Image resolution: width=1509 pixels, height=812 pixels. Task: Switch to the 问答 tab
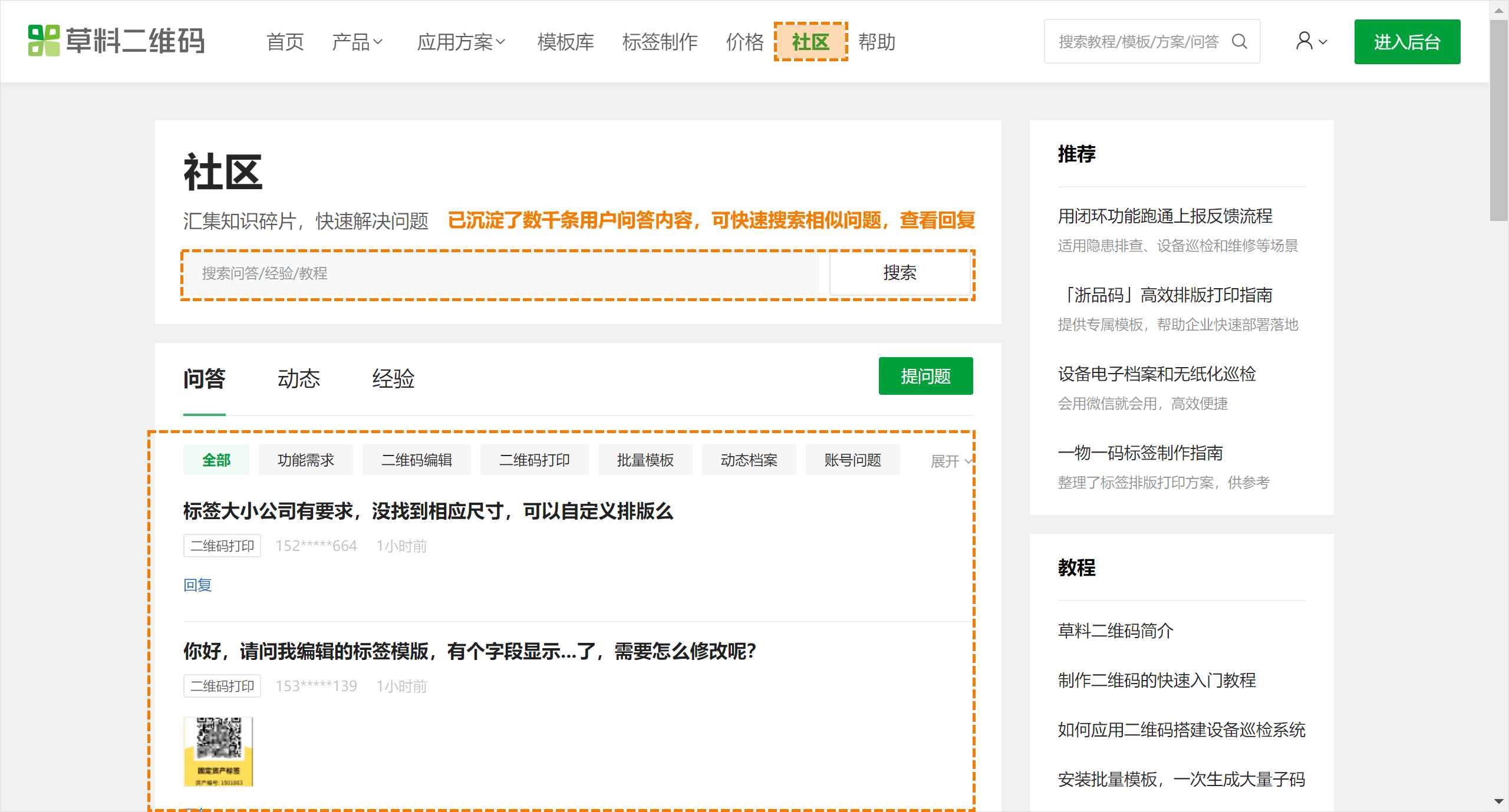(x=204, y=378)
